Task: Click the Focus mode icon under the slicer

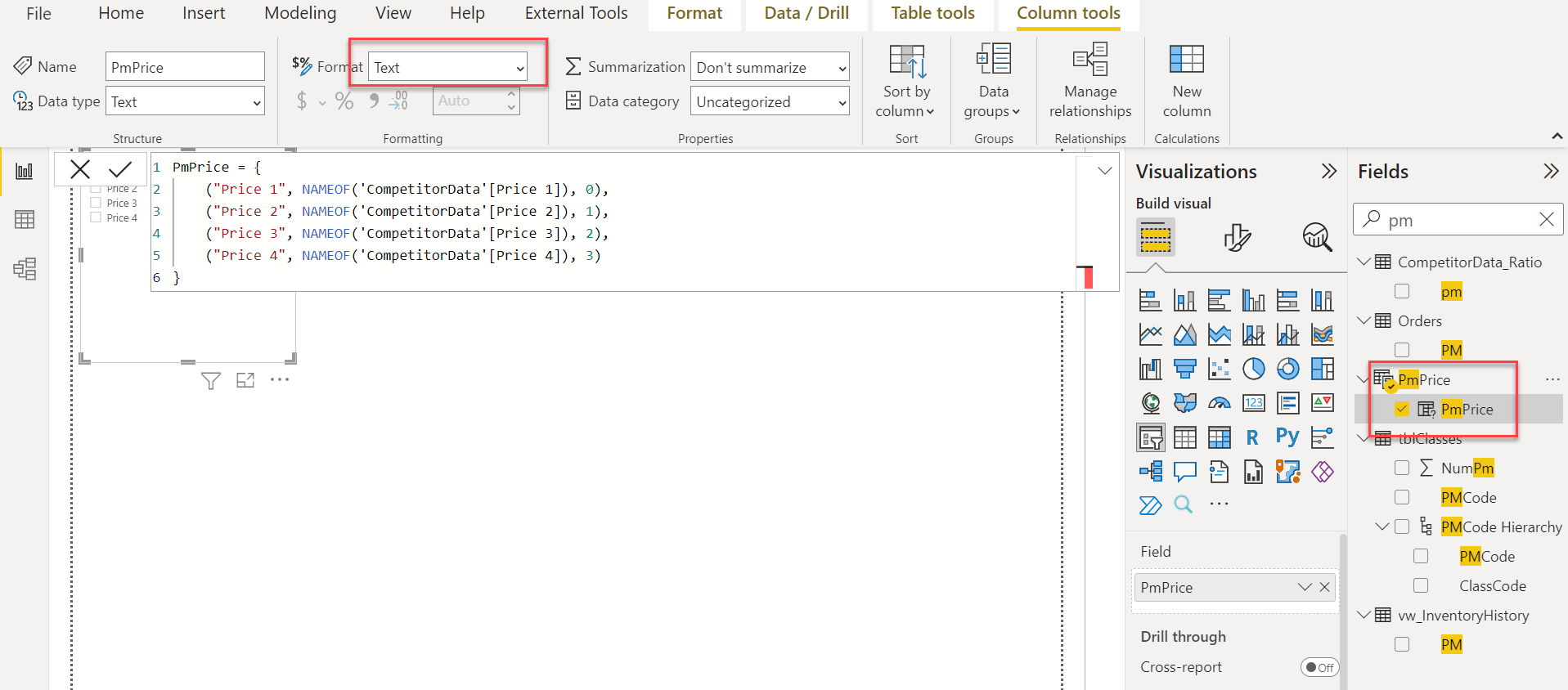Action: (245, 380)
